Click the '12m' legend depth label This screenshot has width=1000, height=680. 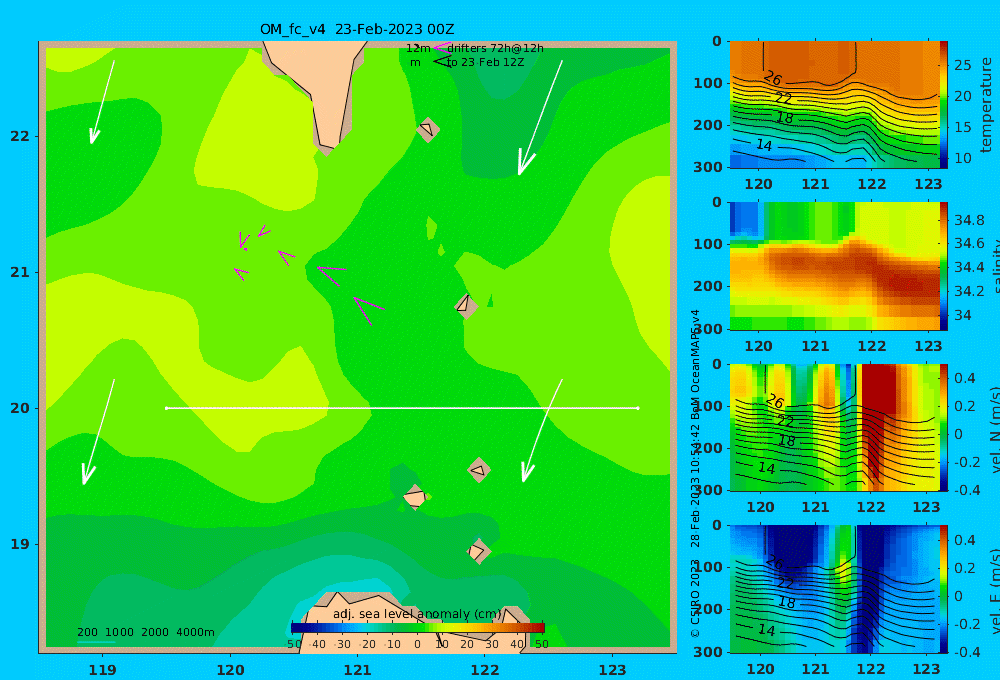point(418,48)
